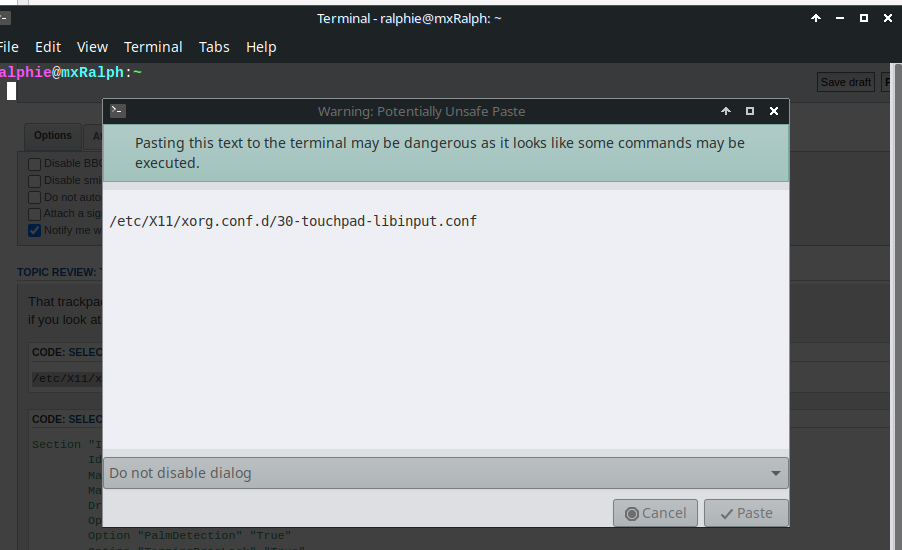The width and height of the screenshot is (902, 550).
Task: Uncheck the Notify me checkbox
Action: [x=35, y=231]
